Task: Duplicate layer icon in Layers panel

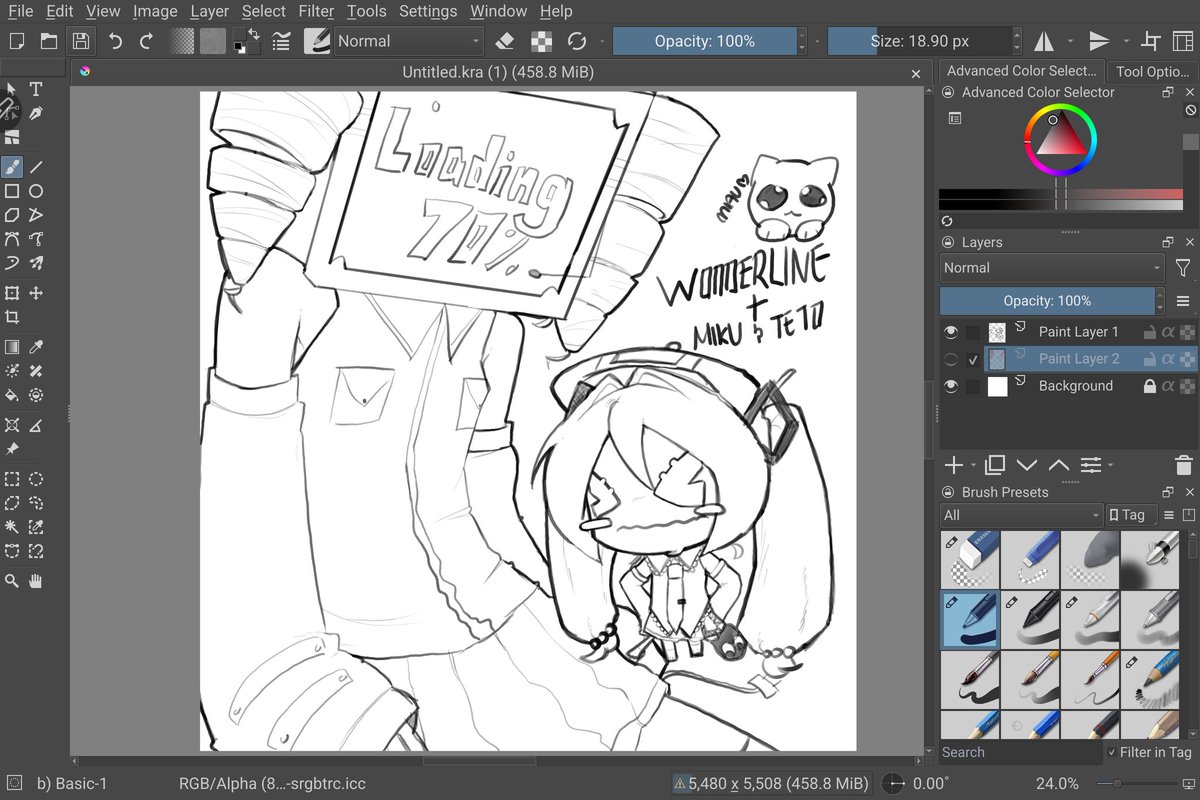Action: coord(995,465)
